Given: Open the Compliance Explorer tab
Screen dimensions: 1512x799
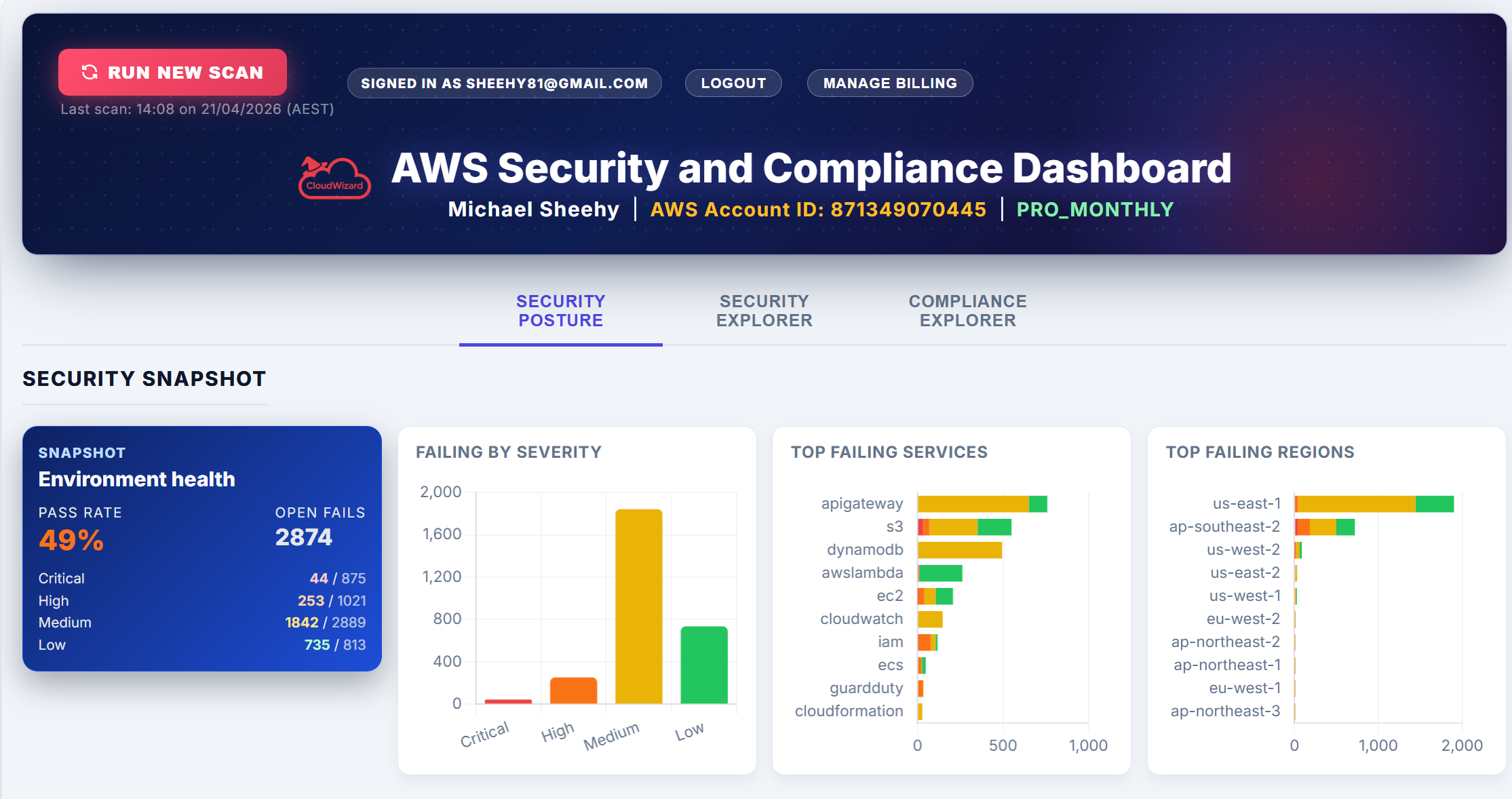Looking at the screenshot, I should [967, 311].
